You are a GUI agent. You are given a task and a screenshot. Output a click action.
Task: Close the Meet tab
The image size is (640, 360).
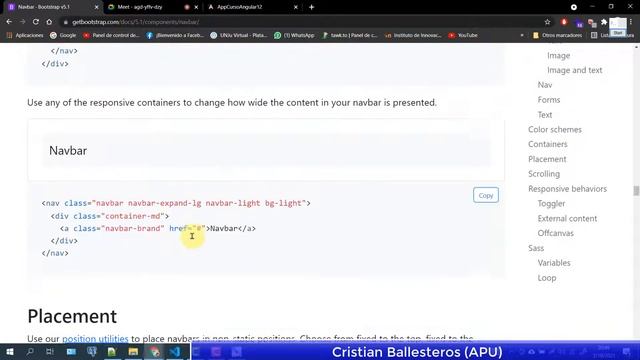196,7
